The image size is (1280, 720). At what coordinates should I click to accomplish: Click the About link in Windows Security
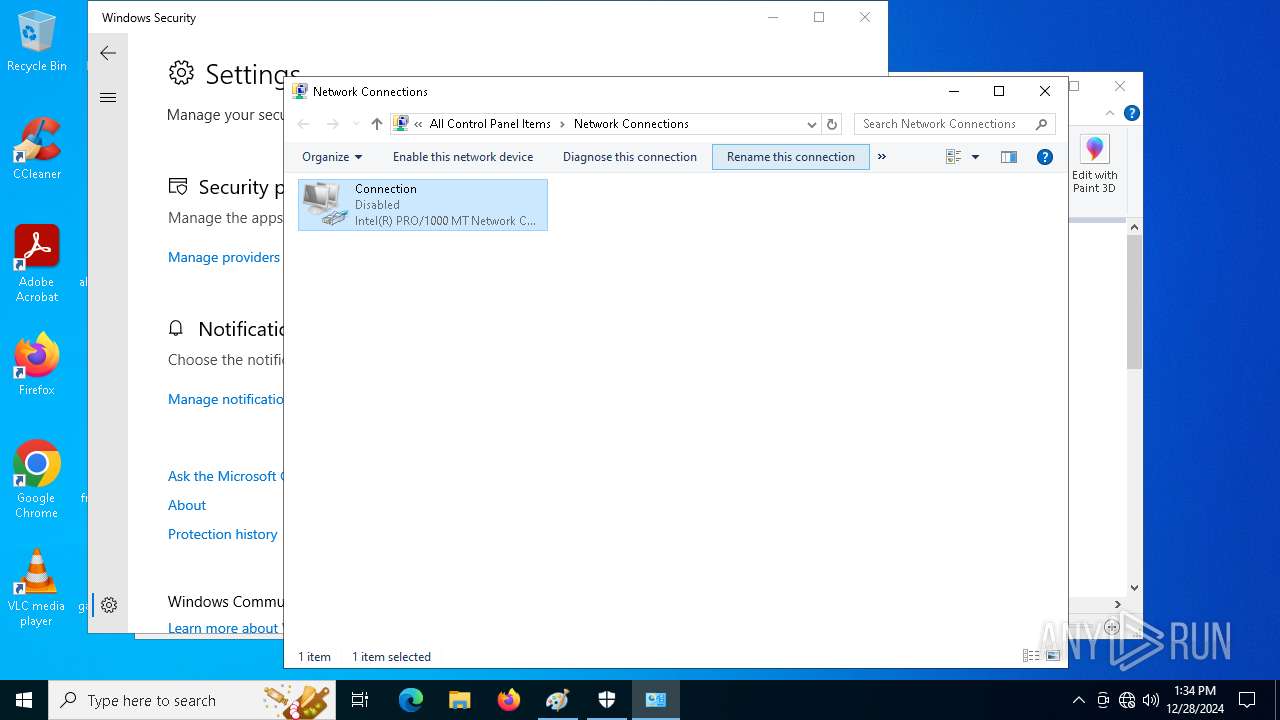coord(187,505)
